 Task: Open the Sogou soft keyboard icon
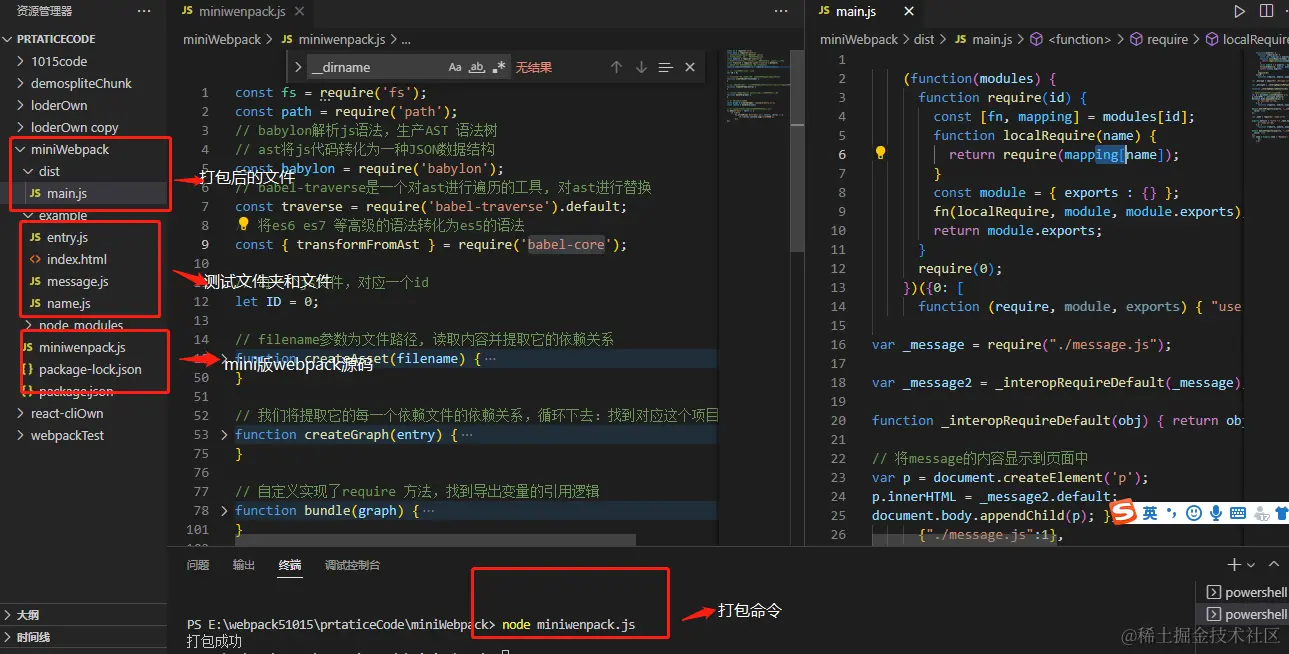click(1238, 513)
